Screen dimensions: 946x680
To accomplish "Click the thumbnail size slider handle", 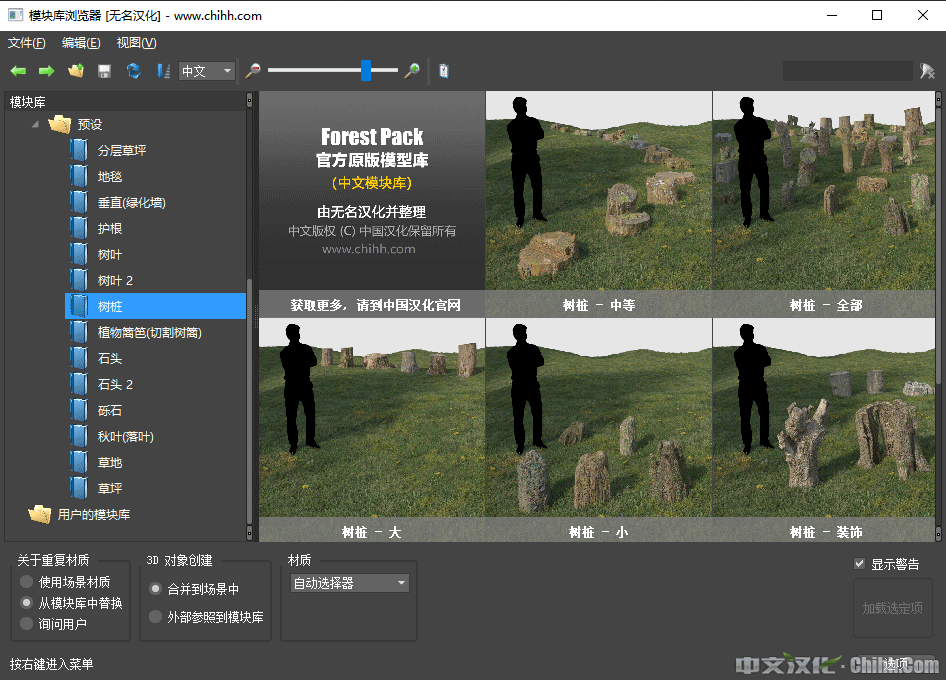I will pyautogui.click(x=366, y=70).
